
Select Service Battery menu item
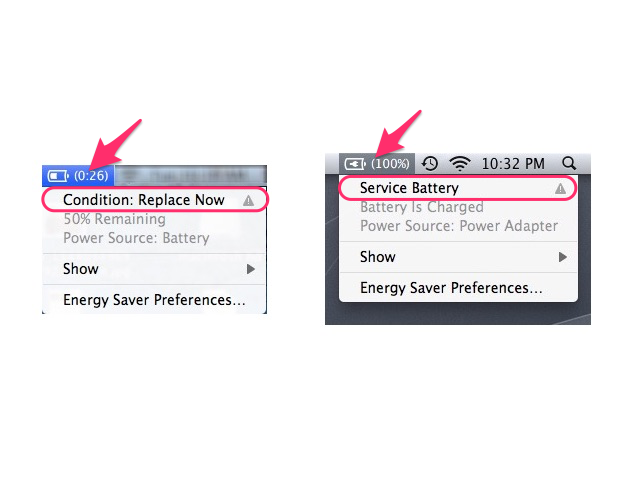pyautogui.click(x=458, y=188)
